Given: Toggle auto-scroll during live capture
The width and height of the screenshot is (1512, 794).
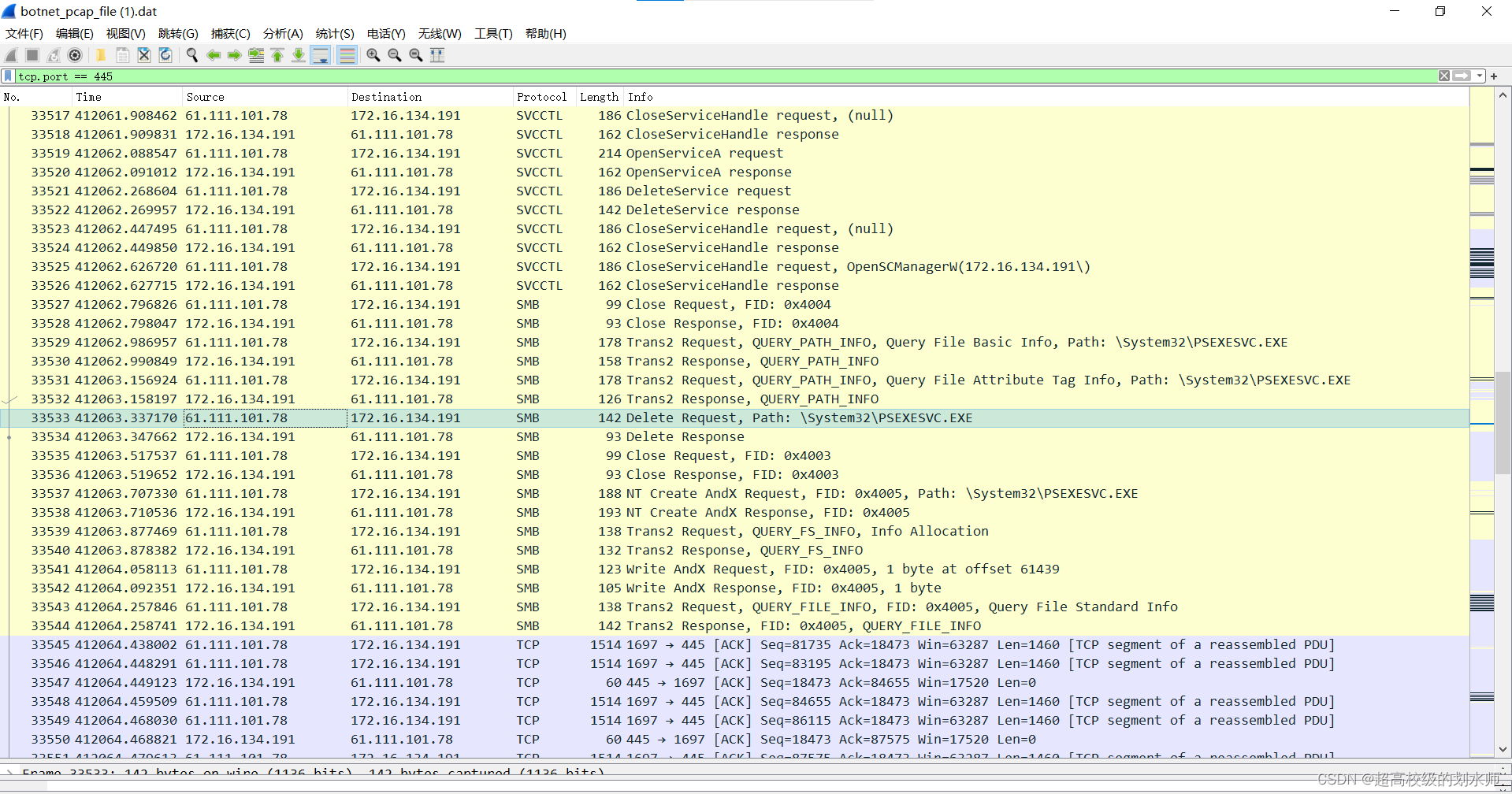Looking at the screenshot, I should [x=321, y=55].
